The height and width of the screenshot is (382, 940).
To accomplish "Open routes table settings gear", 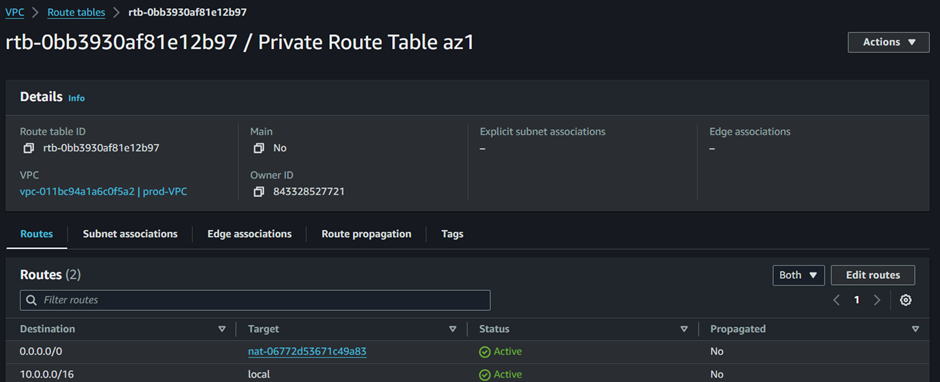I will tap(906, 300).
